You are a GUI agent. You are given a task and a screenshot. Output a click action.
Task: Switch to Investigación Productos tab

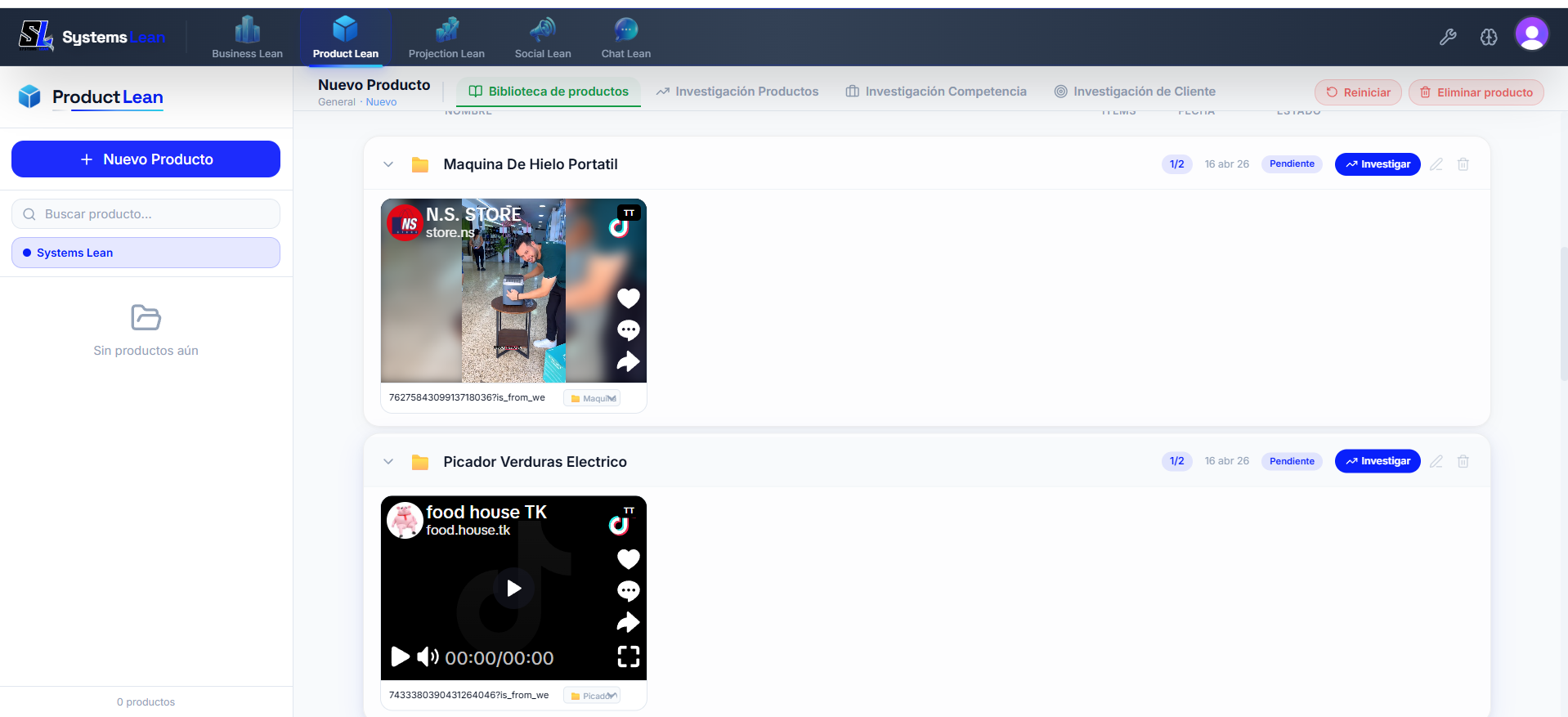(x=737, y=92)
